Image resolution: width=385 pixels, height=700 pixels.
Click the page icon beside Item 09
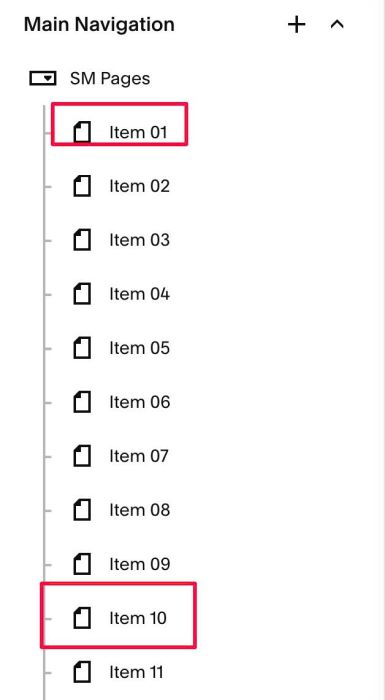82,564
